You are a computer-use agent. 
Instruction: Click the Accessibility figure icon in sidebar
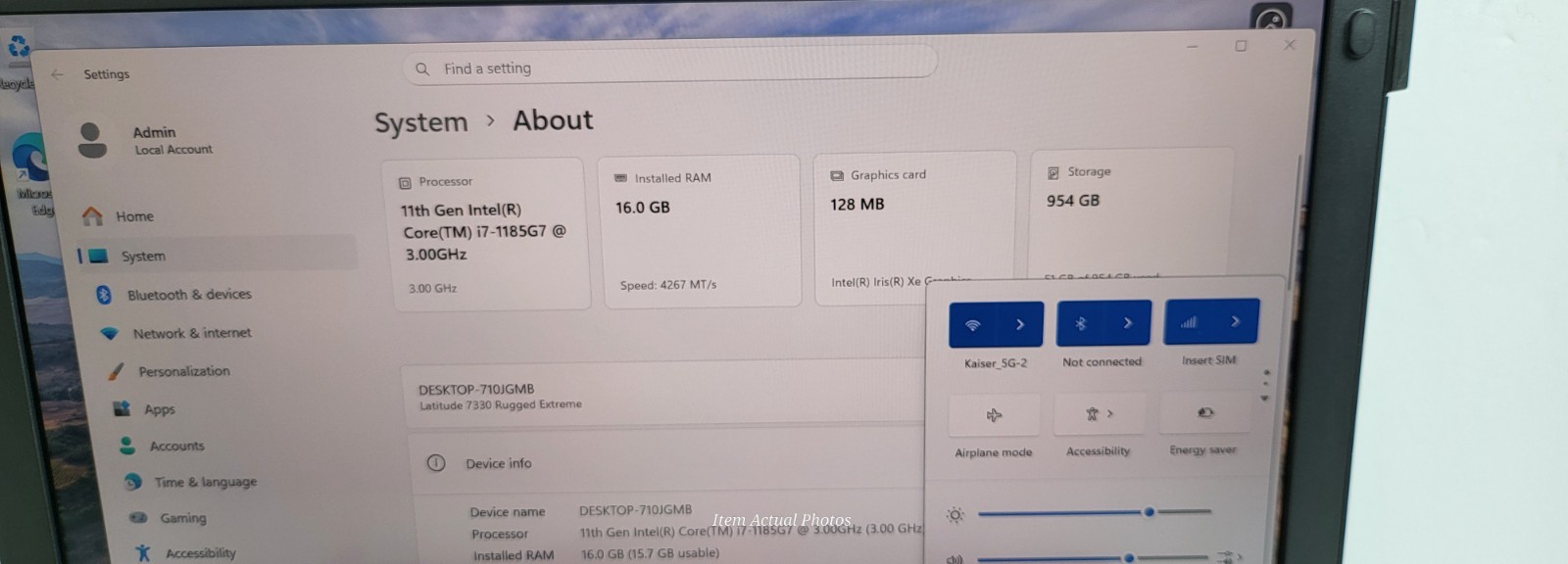click(144, 553)
